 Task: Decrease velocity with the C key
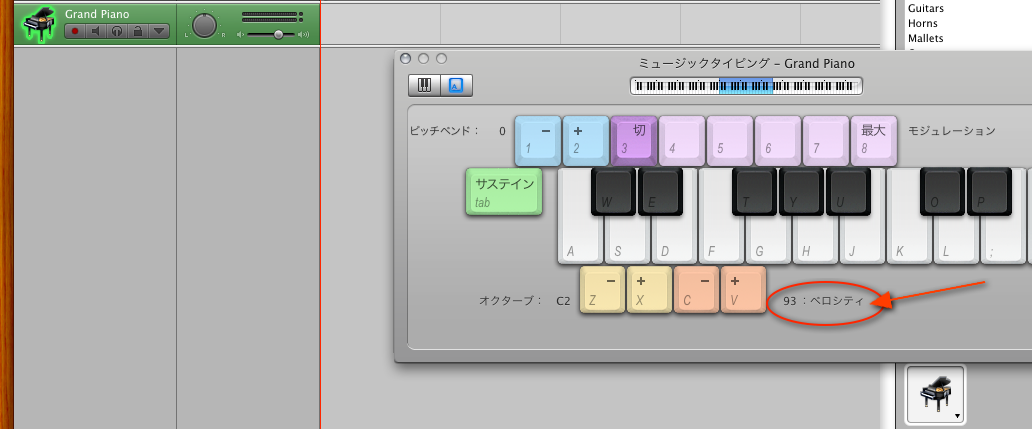click(x=697, y=290)
